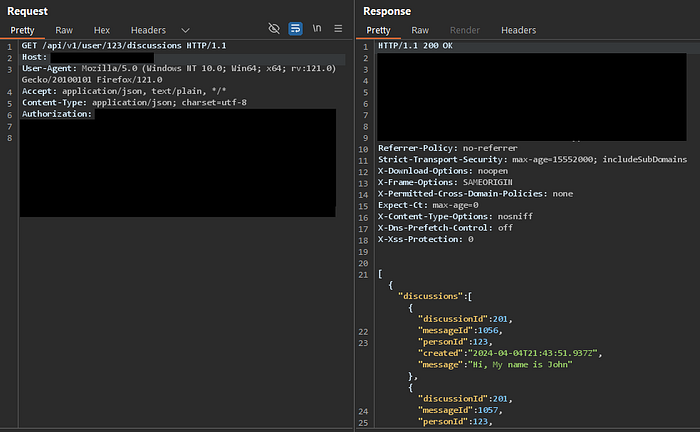Open the Response Render tab
700x432 pixels.
[465, 30]
